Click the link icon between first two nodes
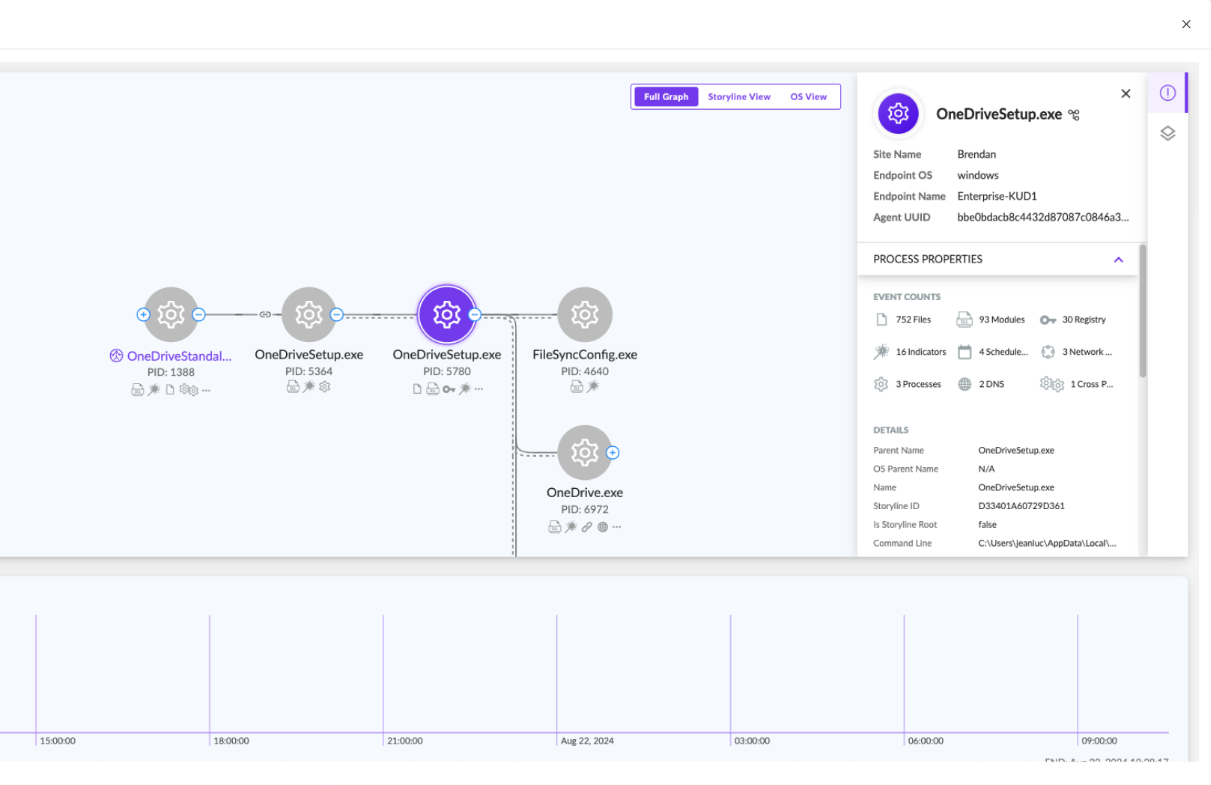Screen dimensions: 1211x785 pos(265,314)
